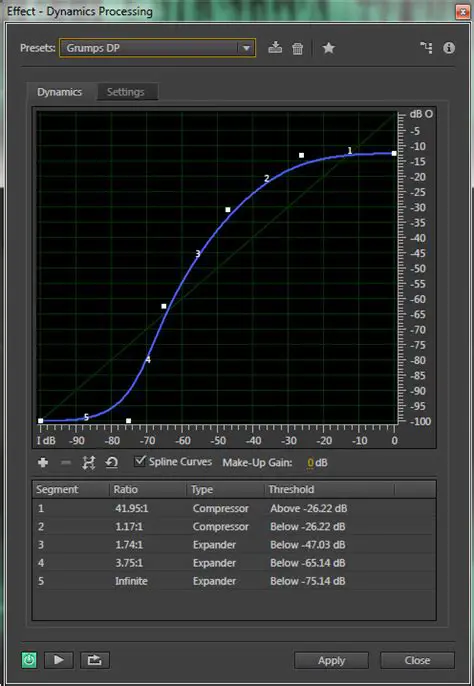The width and height of the screenshot is (474, 686).
Task: Reset the dynamics graph to default
Action: pos(112,462)
